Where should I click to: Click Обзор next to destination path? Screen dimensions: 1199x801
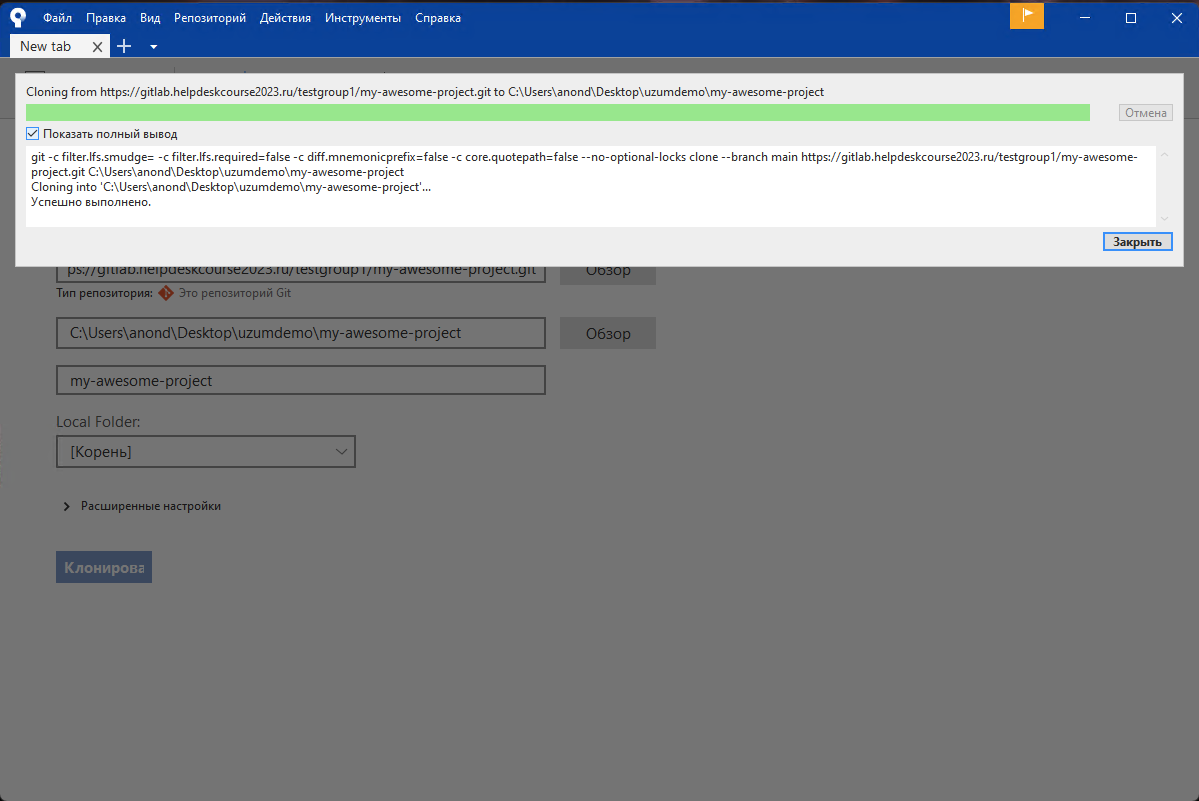pyautogui.click(x=607, y=333)
